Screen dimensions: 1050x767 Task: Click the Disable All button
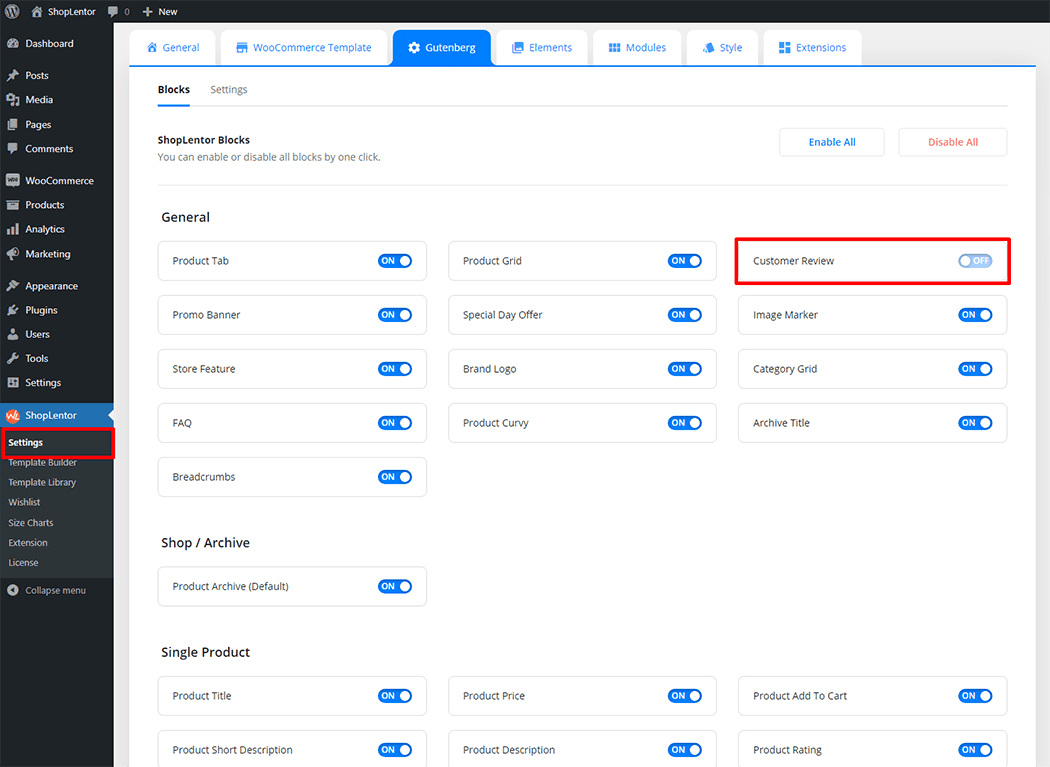(x=952, y=142)
